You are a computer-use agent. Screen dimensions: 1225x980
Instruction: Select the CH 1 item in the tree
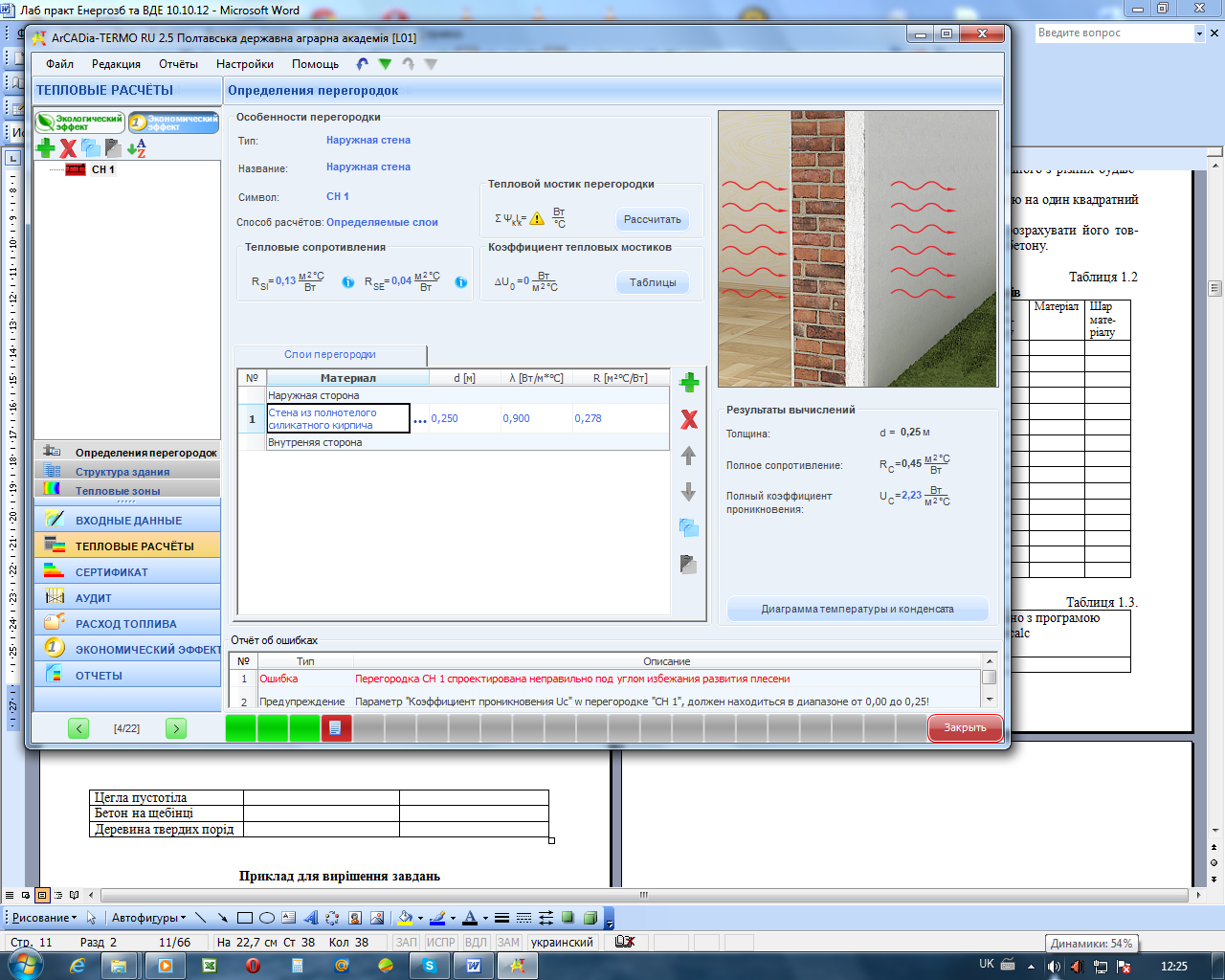pos(102,169)
